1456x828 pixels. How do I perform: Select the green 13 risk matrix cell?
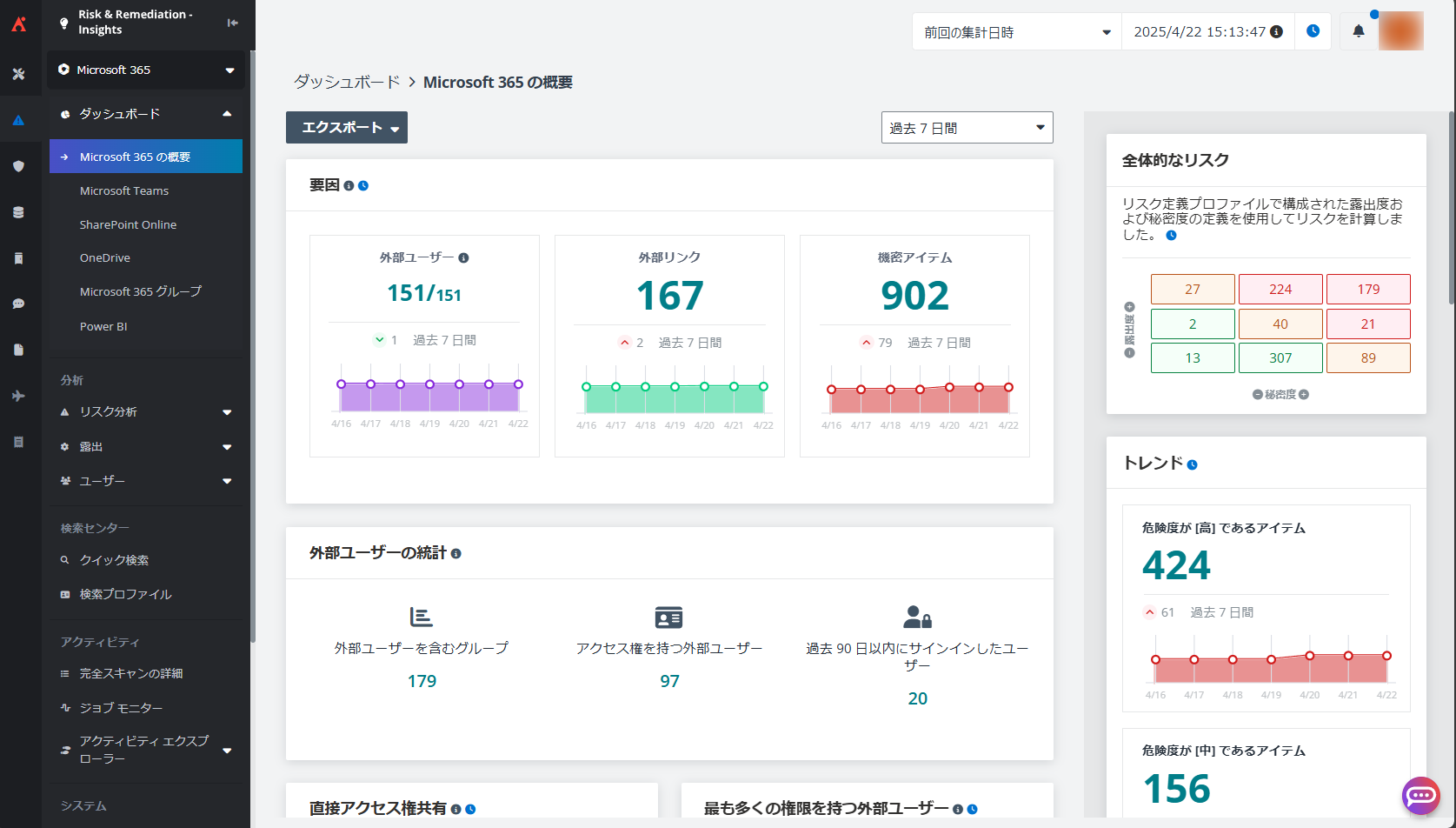1193,357
